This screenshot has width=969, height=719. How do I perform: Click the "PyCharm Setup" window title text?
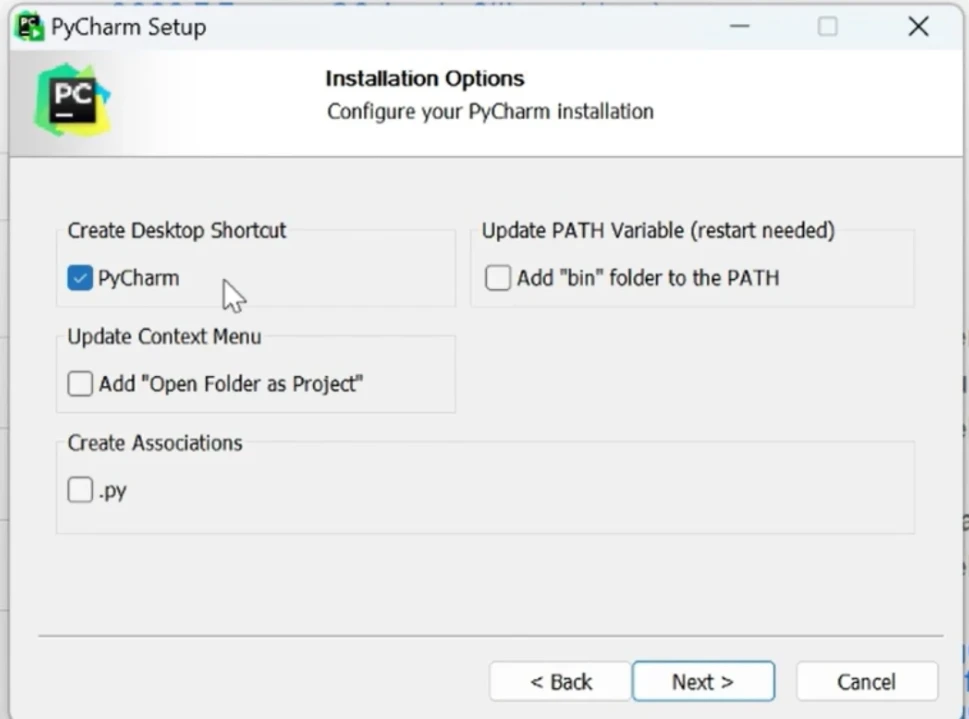[128, 27]
